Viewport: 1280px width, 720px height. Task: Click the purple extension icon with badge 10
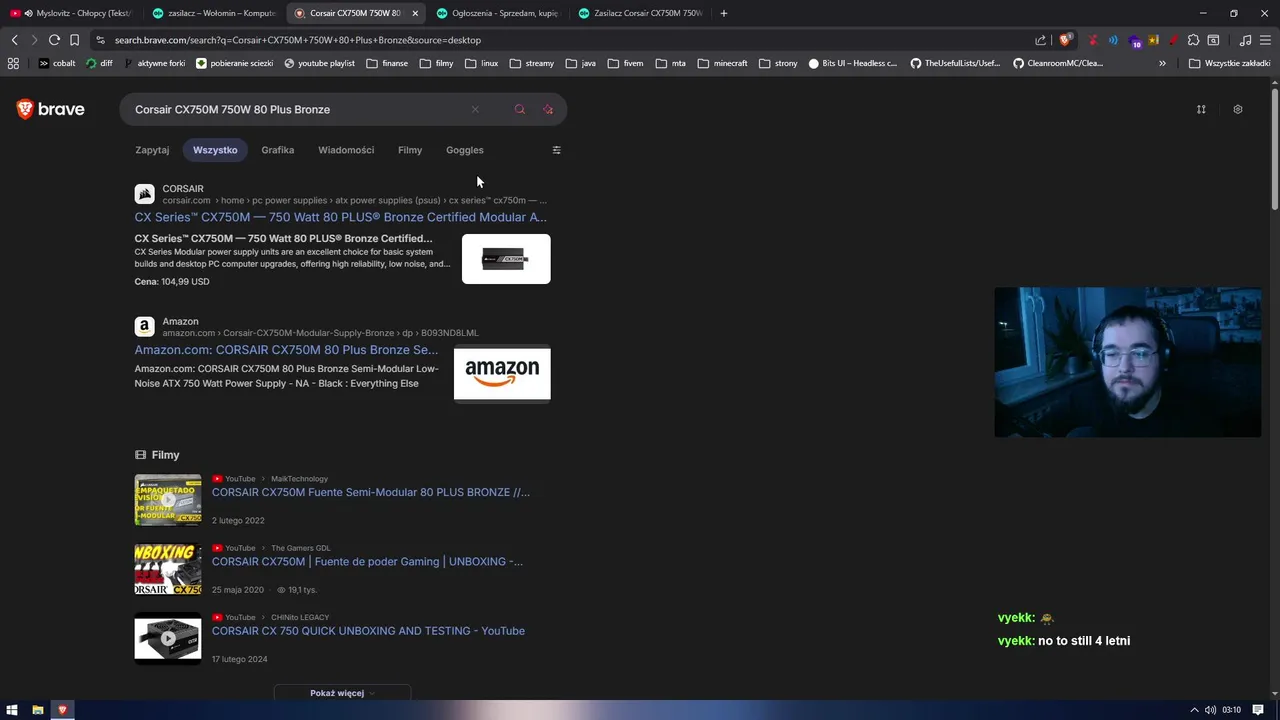1134,41
